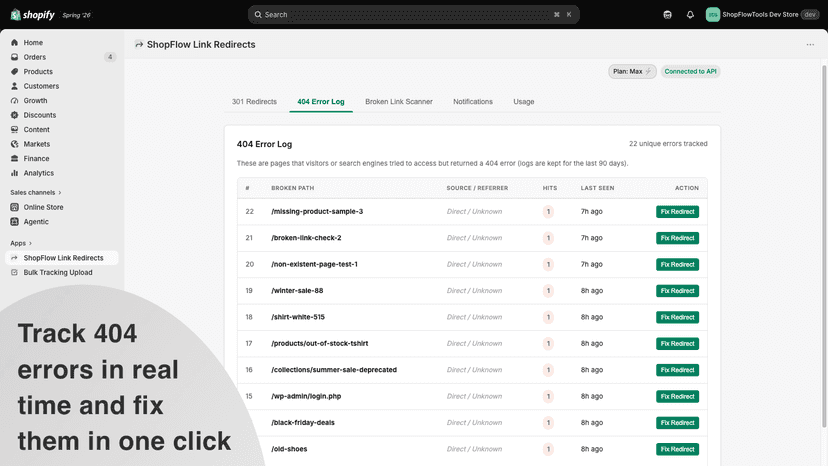Click the /winter-sale-88 broken path

pos(297,291)
